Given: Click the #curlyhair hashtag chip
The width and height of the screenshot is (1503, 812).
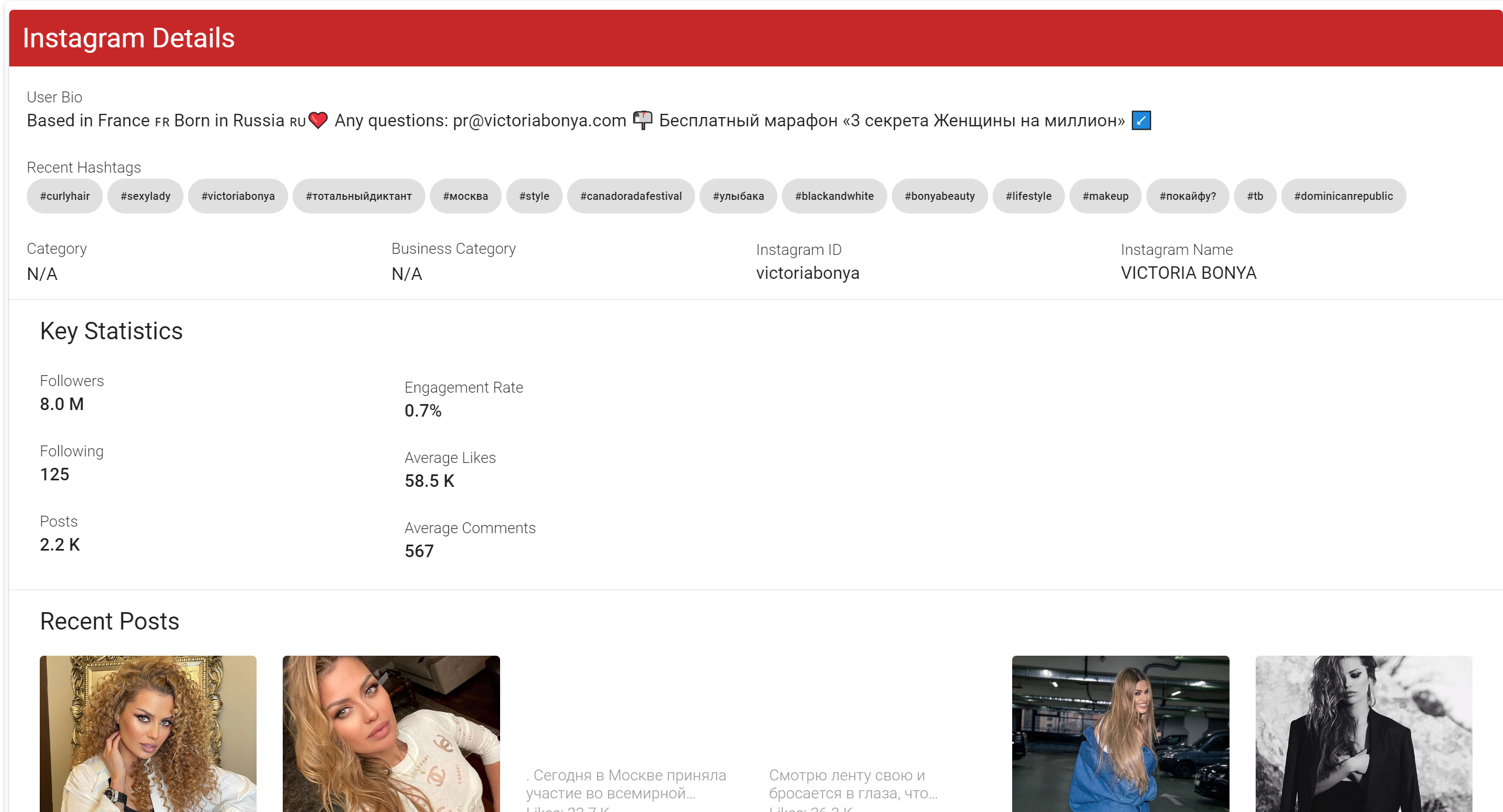Looking at the screenshot, I should 65,196.
